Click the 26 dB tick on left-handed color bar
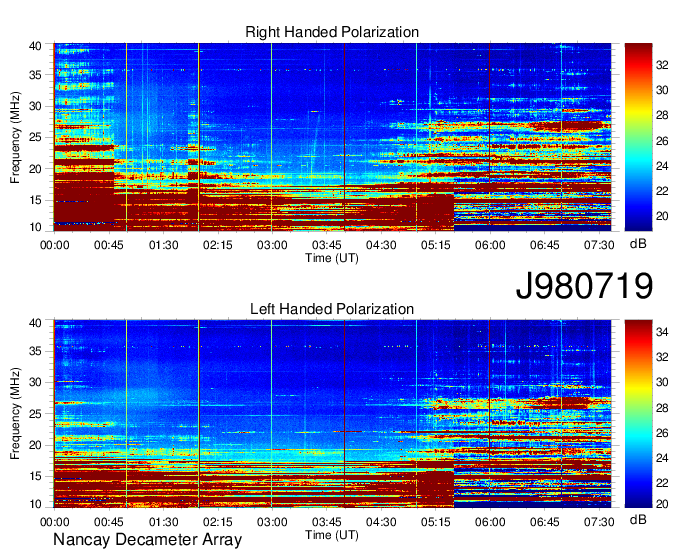This screenshot has height=552, width=680. [x=662, y=433]
